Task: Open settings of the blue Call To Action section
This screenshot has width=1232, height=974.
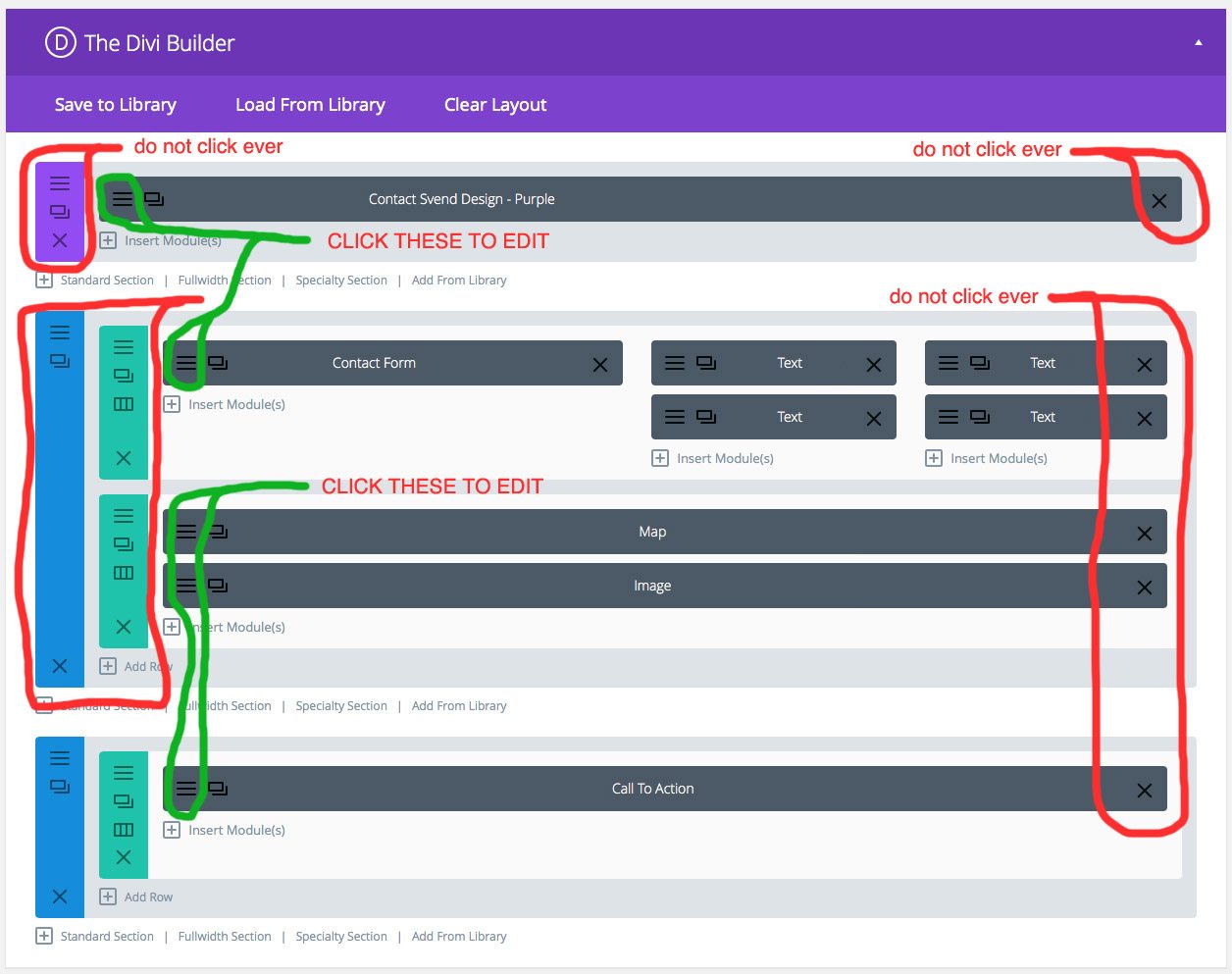Action: tap(60, 758)
